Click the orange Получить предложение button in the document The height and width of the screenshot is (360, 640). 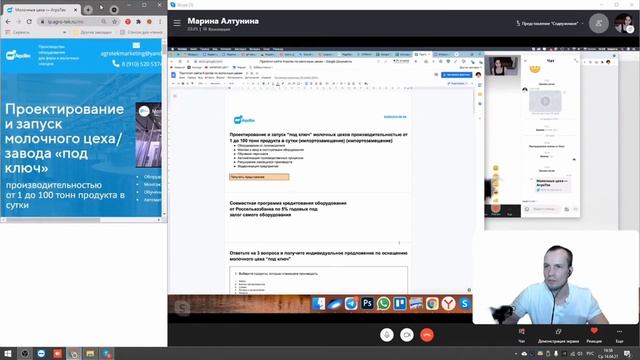click(259, 177)
